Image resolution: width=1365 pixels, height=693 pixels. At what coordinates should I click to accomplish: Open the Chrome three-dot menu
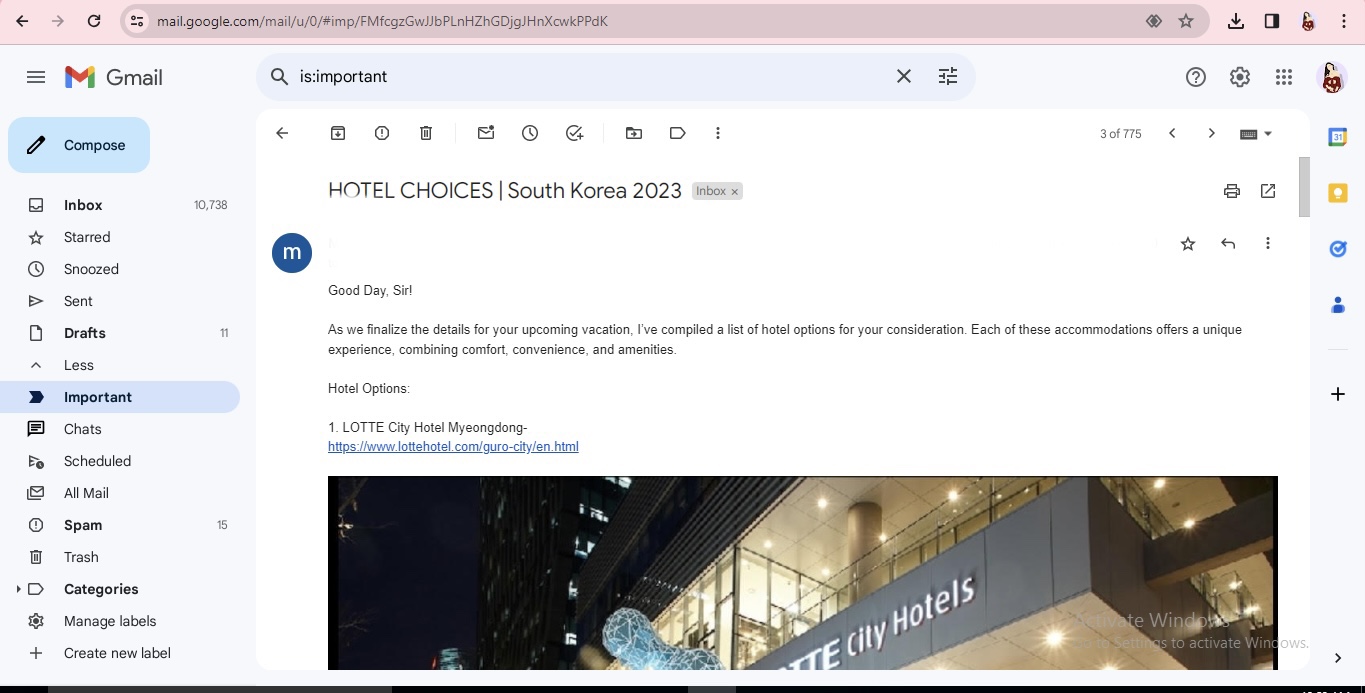point(1344,21)
